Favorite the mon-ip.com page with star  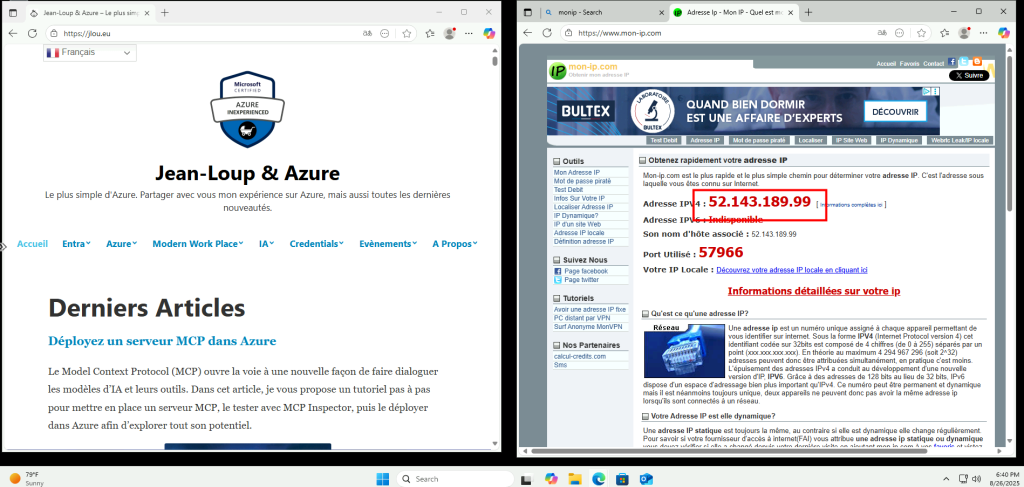pos(921,33)
